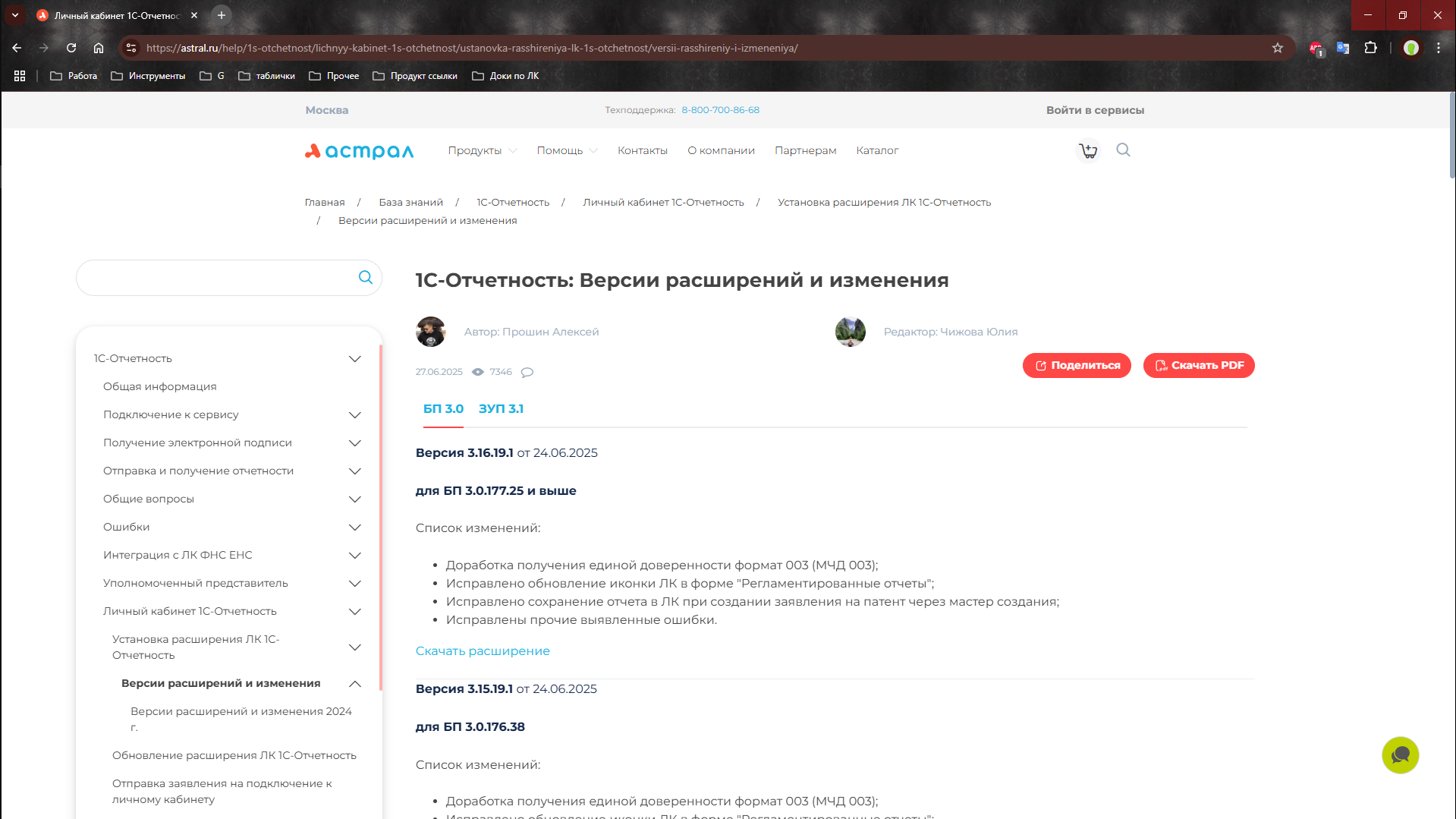Click the Астрал logo
The height and width of the screenshot is (819, 1456).
point(359,151)
